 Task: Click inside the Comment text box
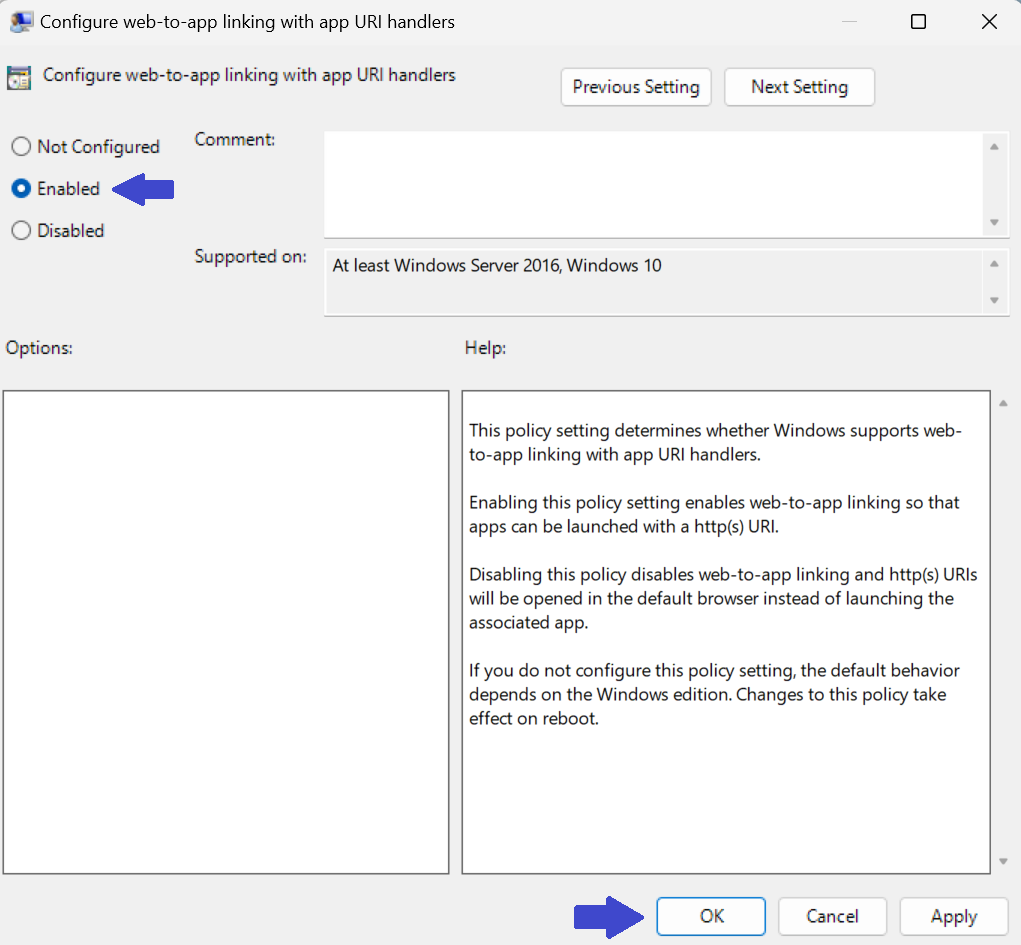coord(652,184)
